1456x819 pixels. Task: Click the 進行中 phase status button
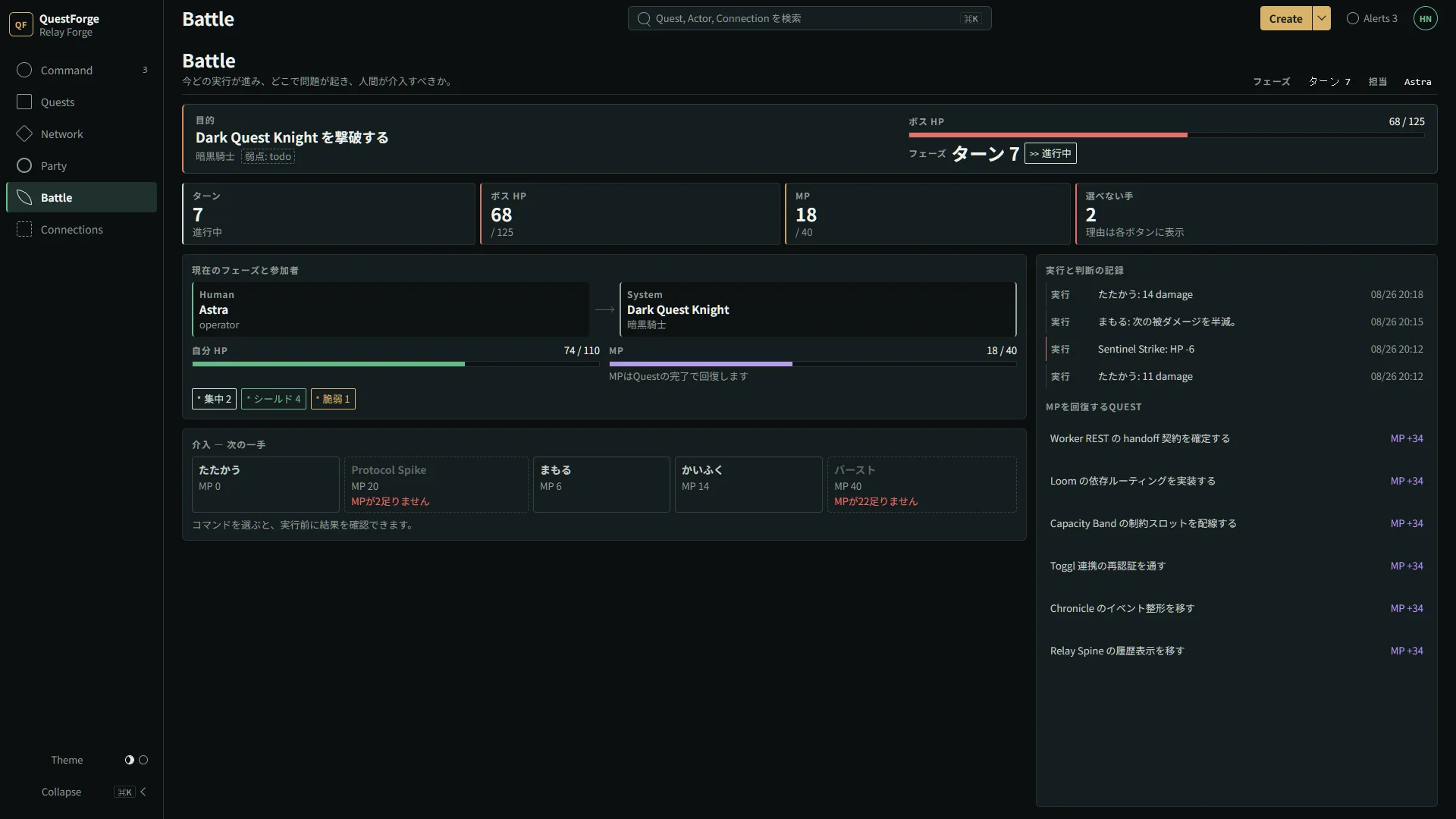1050,153
